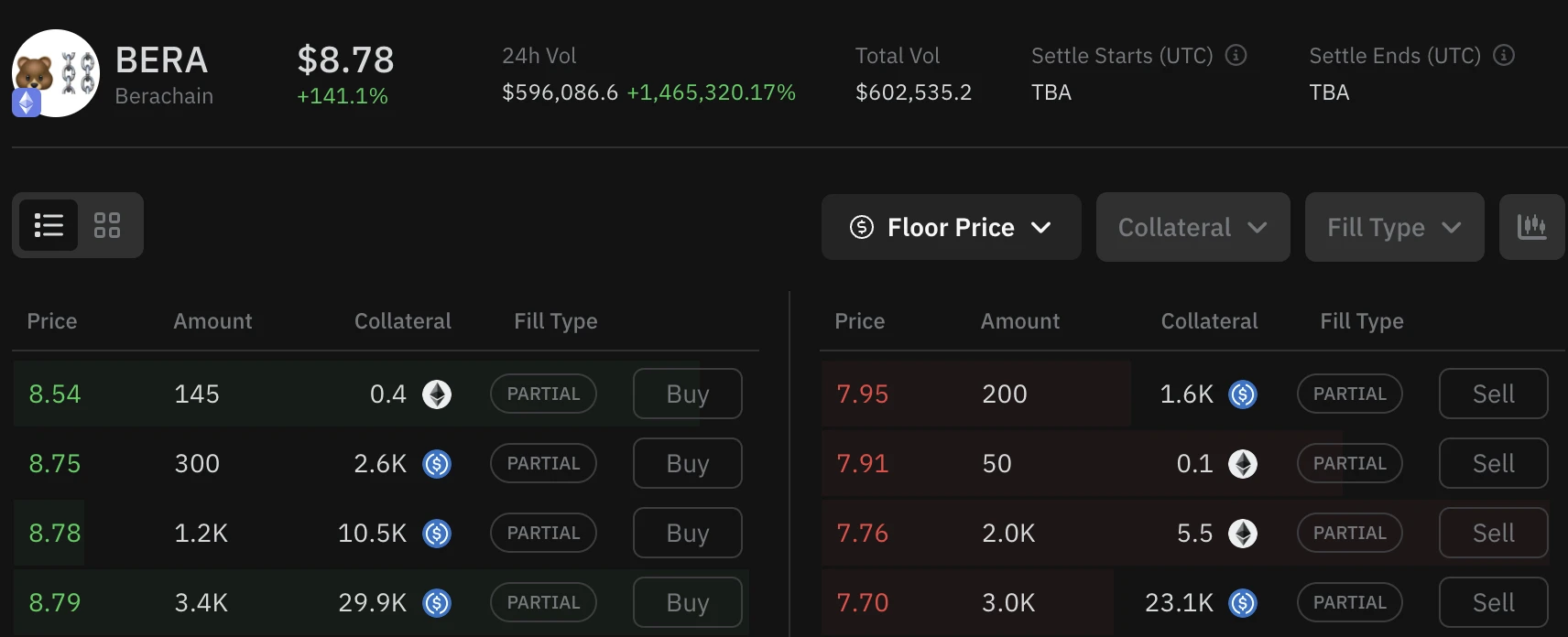The width and height of the screenshot is (1568, 637).
Task: Click ETH collateral icon in 8.54 row
Action: 437,394
